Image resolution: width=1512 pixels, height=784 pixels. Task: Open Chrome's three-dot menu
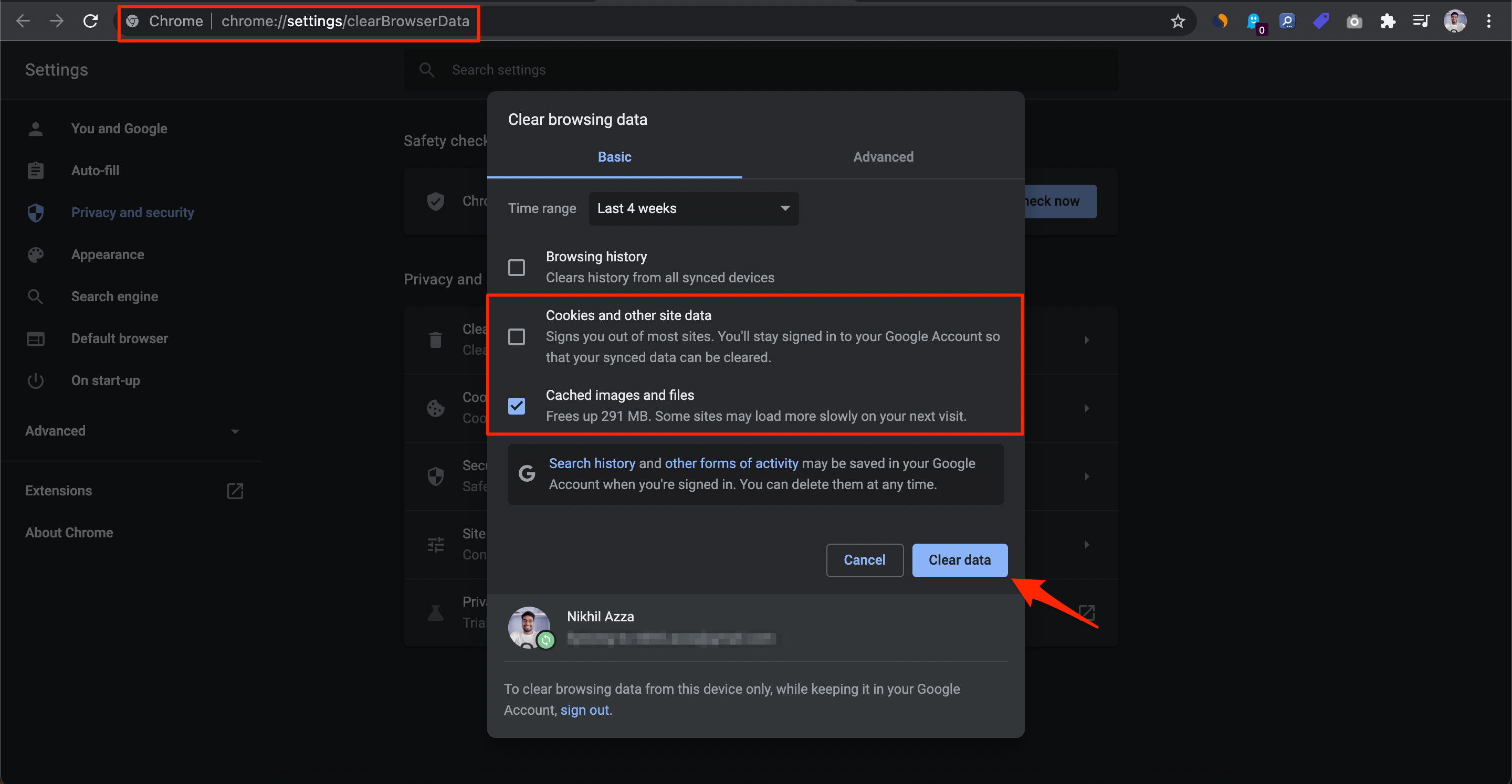coord(1488,21)
